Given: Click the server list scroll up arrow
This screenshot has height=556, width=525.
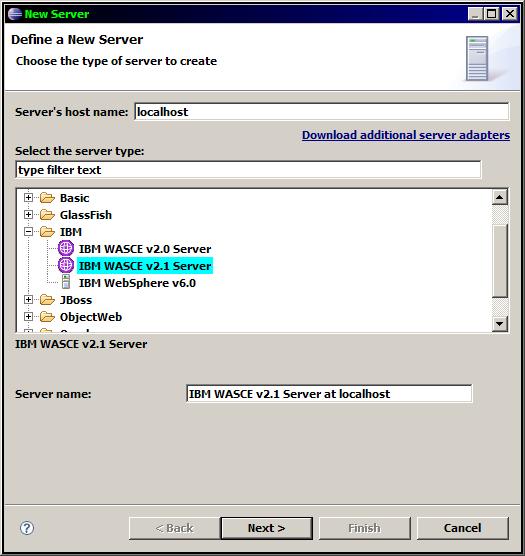Looking at the screenshot, I should pos(500,197).
